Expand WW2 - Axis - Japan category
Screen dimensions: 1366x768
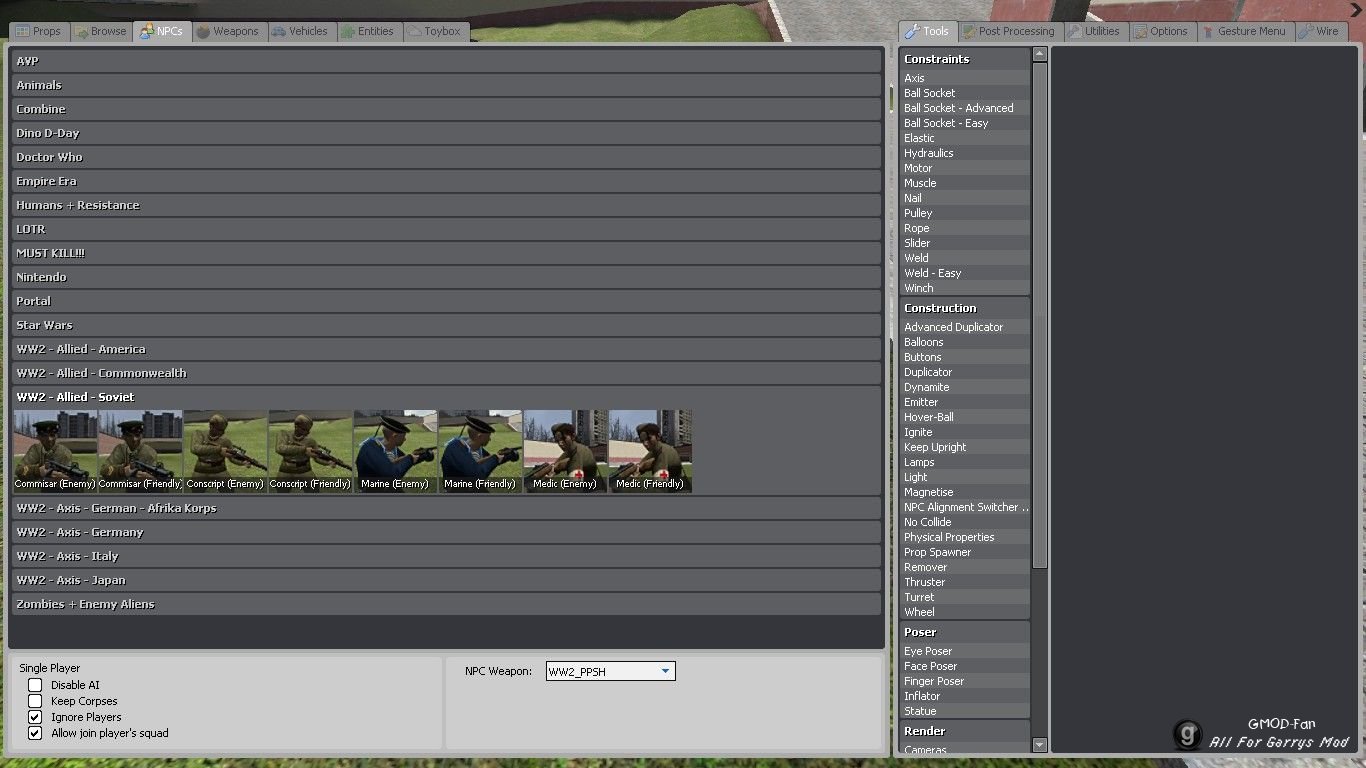446,580
